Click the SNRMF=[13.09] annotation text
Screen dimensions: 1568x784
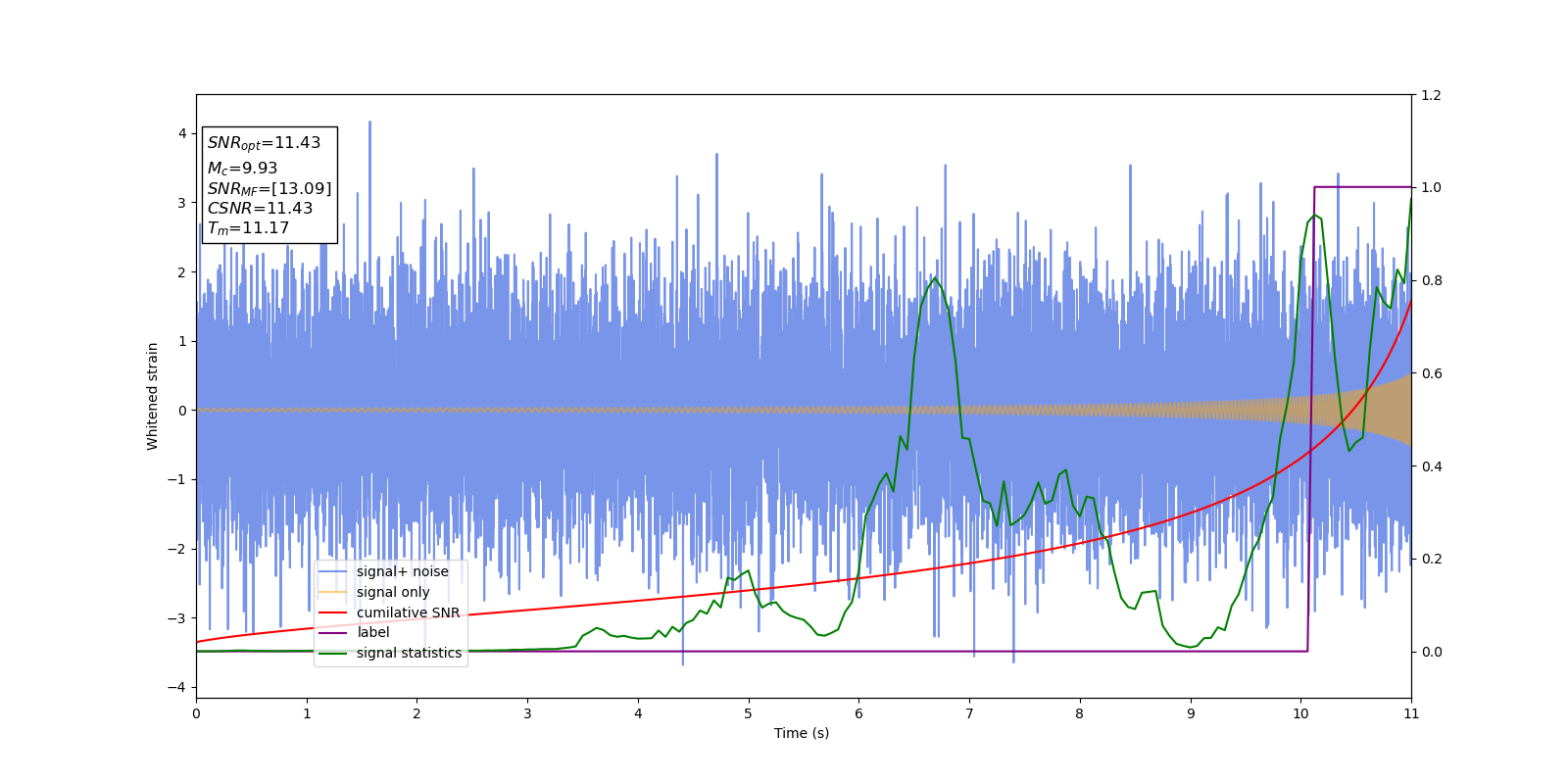(x=269, y=189)
